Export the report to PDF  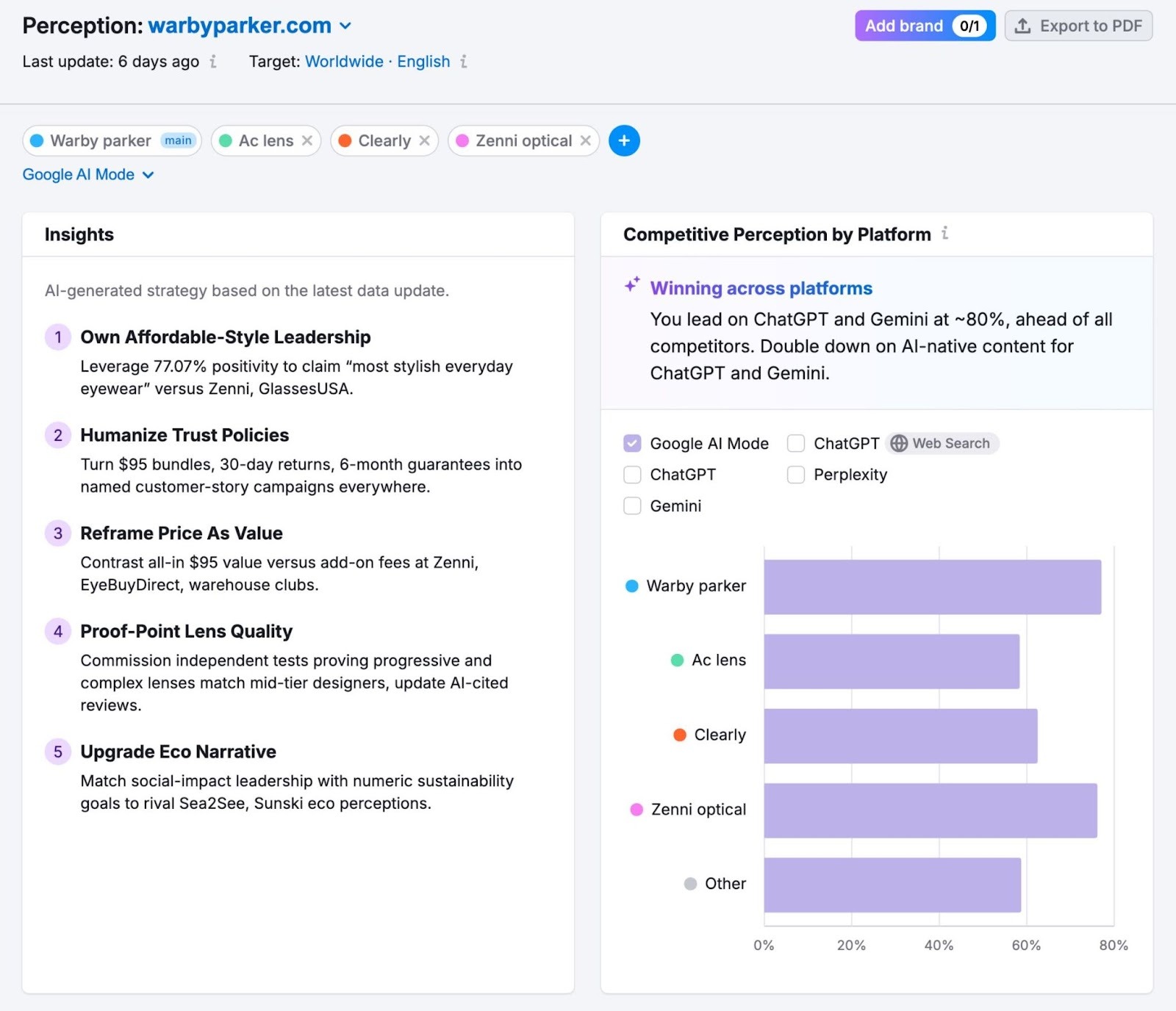(x=1078, y=25)
